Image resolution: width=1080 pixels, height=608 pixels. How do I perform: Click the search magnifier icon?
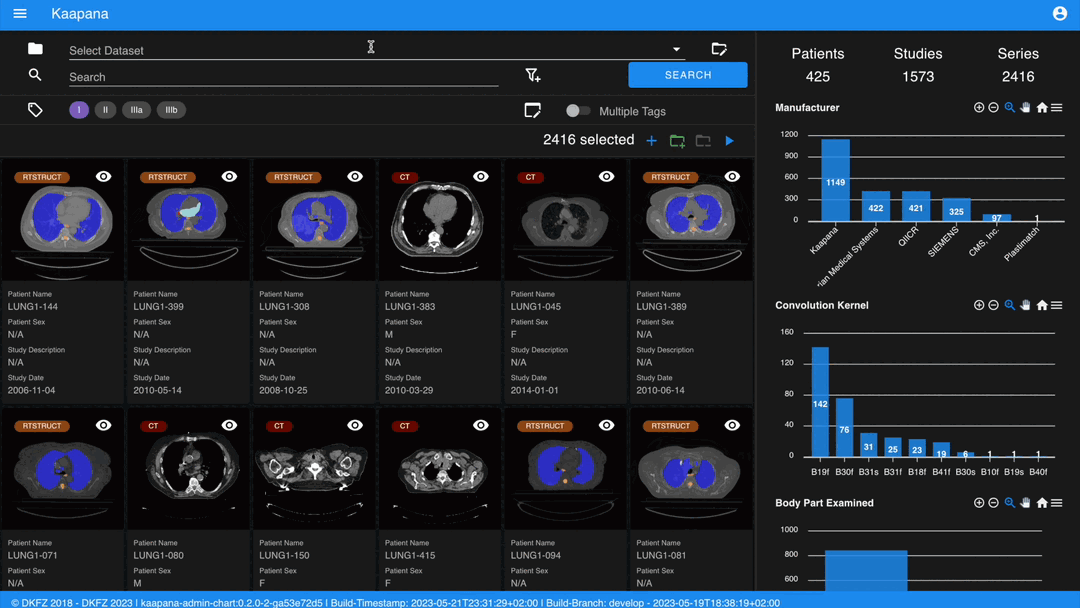[x=35, y=75]
